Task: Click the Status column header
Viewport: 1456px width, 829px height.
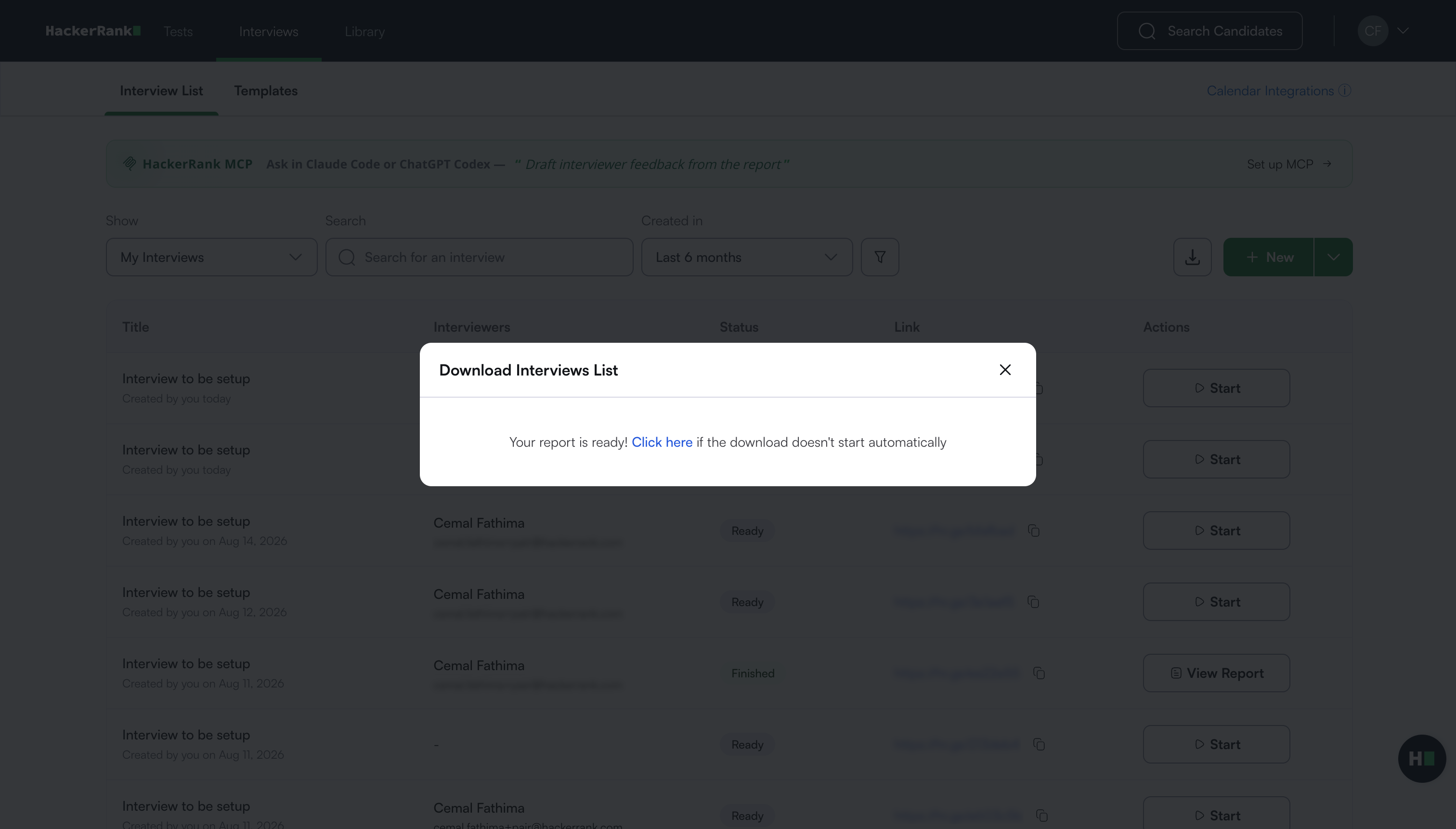Action: [739, 327]
